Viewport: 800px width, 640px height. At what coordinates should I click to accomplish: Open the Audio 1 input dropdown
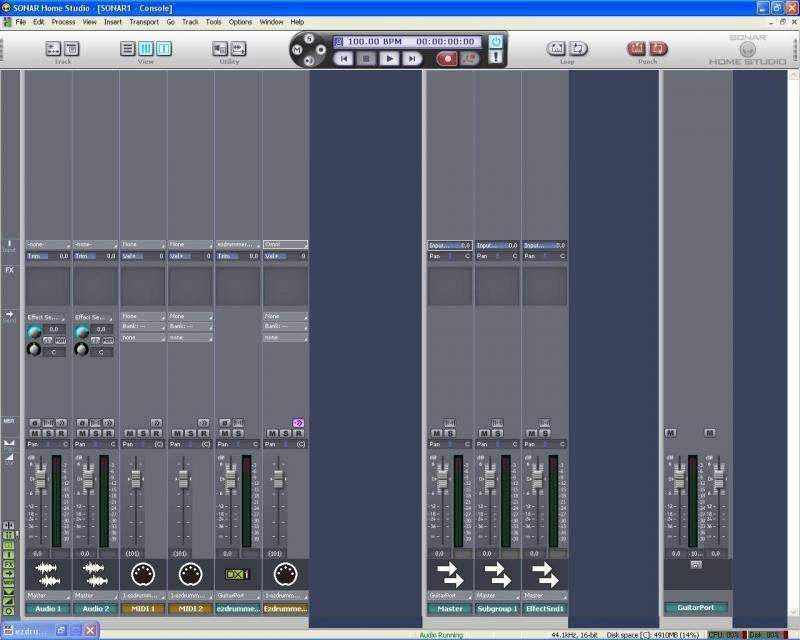pyautogui.click(x=48, y=245)
